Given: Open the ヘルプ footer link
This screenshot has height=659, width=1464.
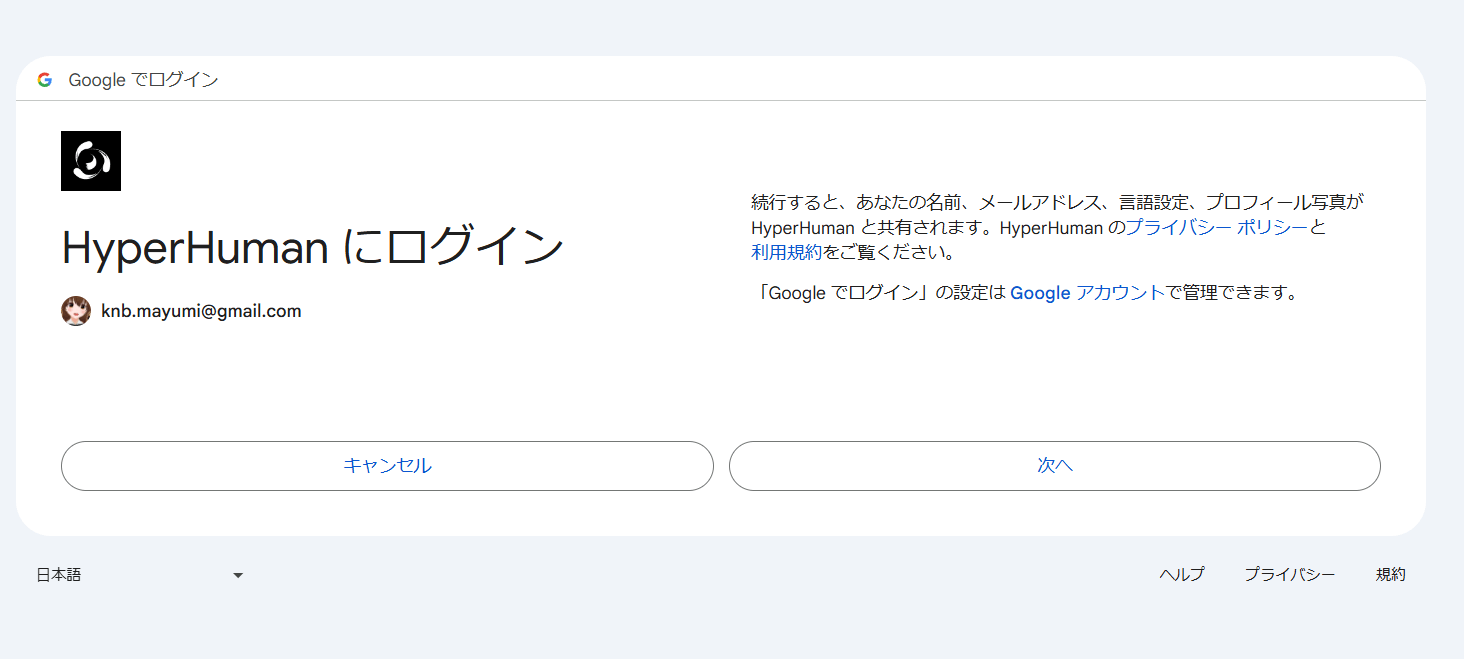Looking at the screenshot, I should (x=1182, y=575).
